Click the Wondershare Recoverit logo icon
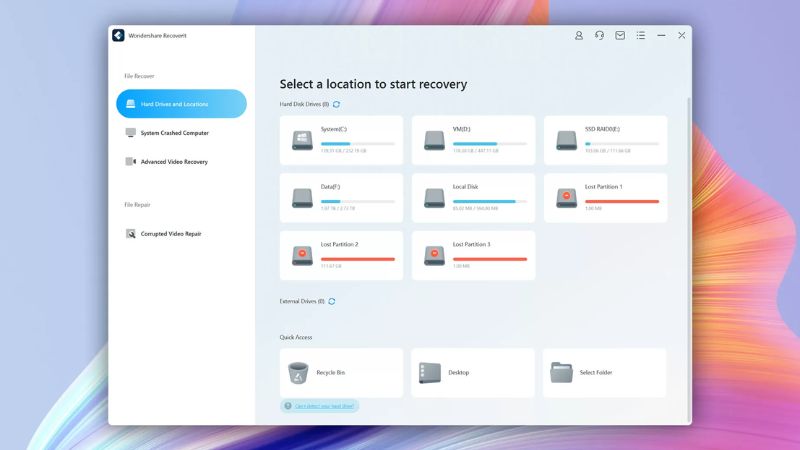Viewport: 800px width, 450px height. tap(118, 35)
